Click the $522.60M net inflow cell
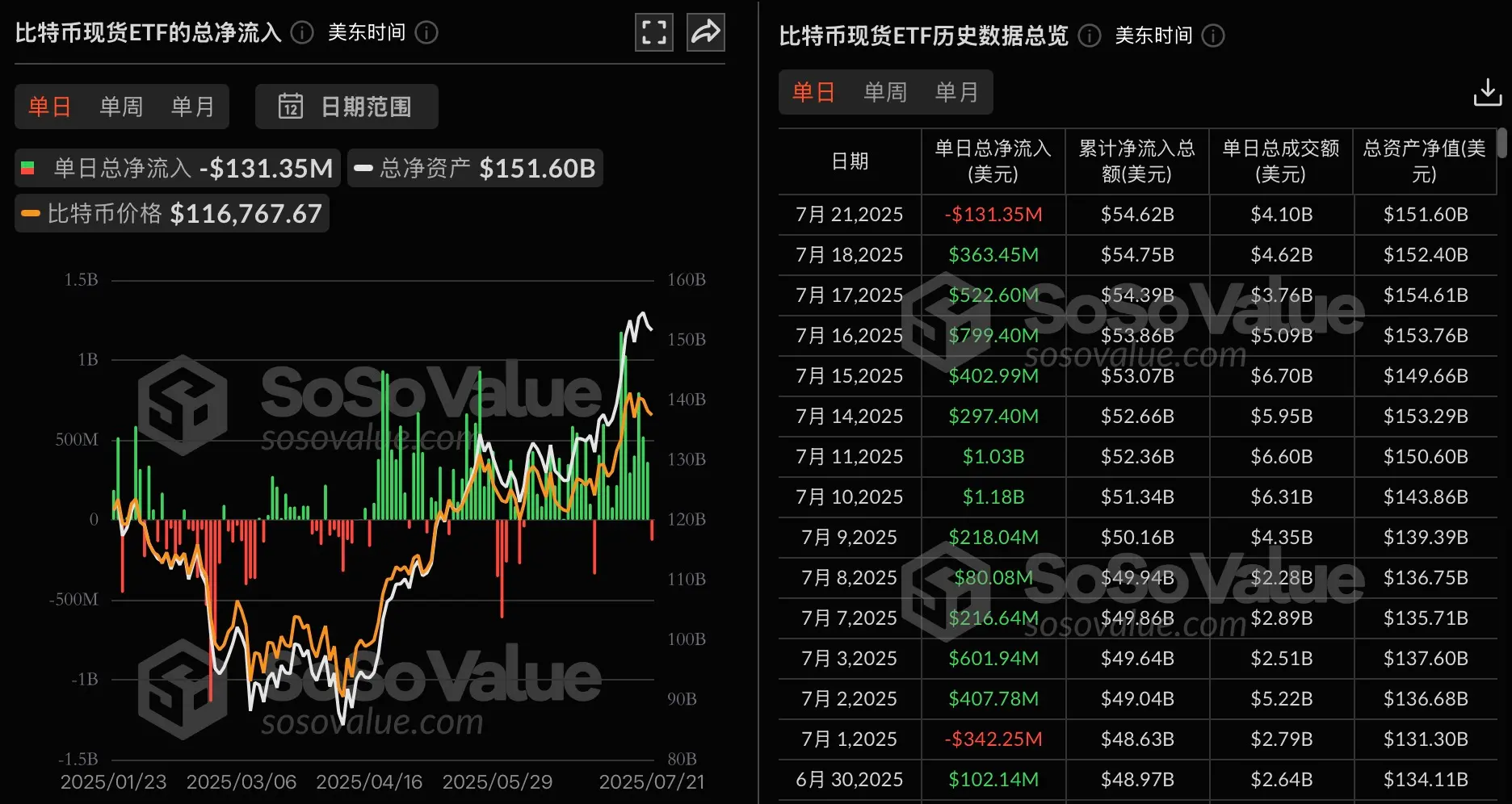Image resolution: width=1512 pixels, height=804 pixels. (993, 295)
